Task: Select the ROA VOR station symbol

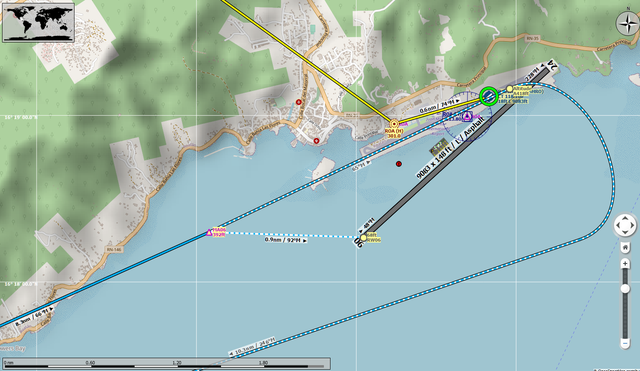Action: (394, 124)
